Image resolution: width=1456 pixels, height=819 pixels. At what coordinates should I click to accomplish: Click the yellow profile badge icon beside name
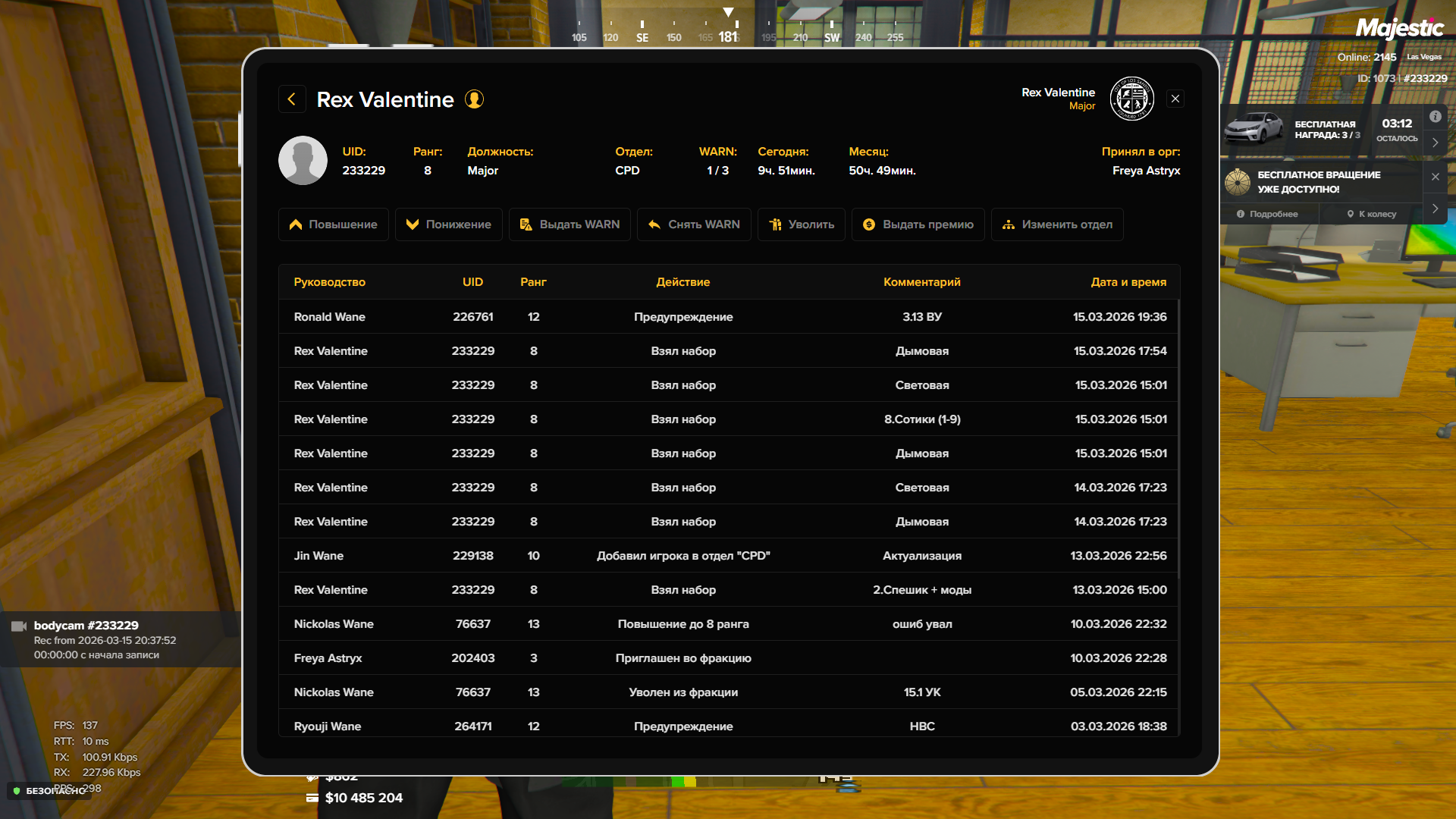(474, 99)
